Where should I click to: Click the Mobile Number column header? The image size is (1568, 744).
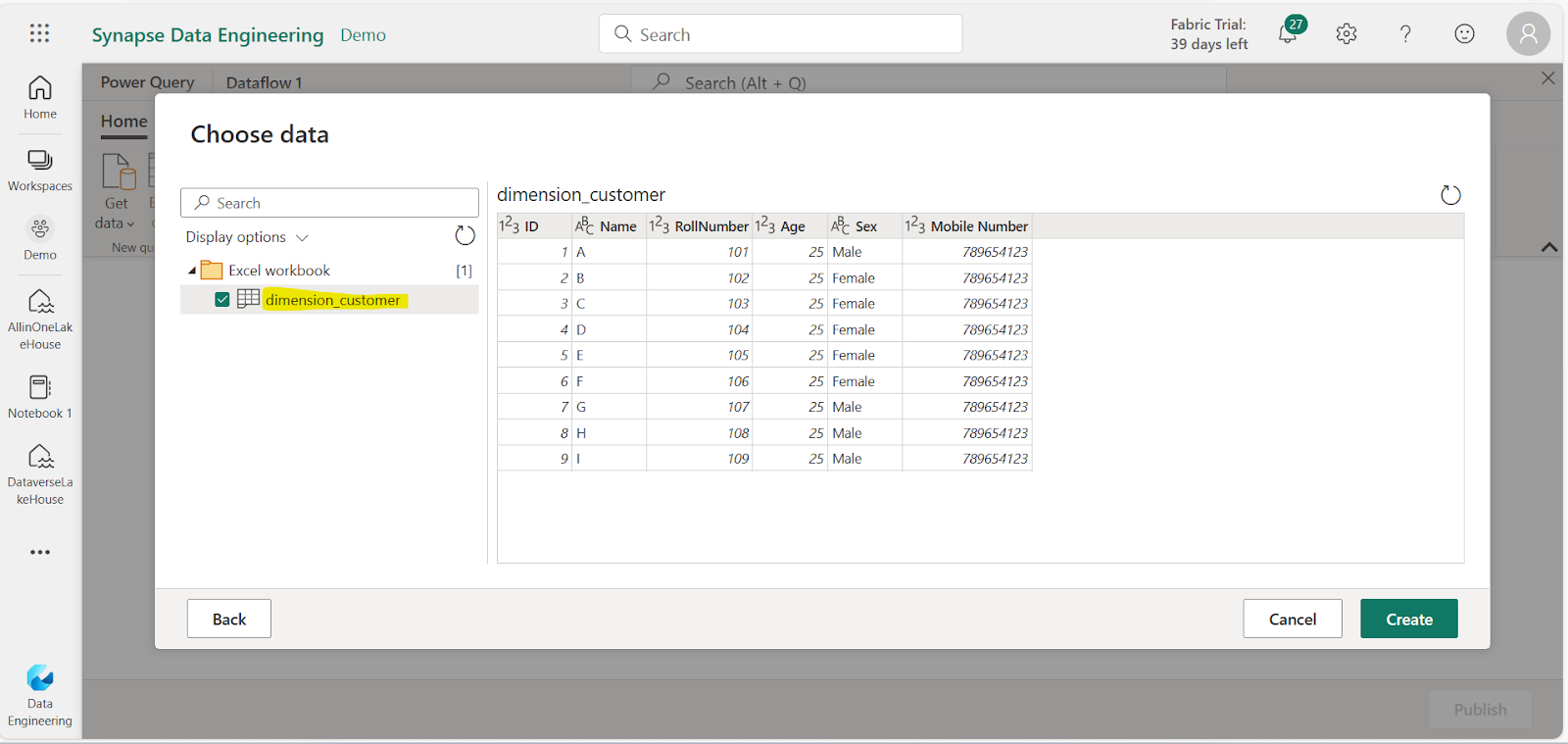point(966,226)
